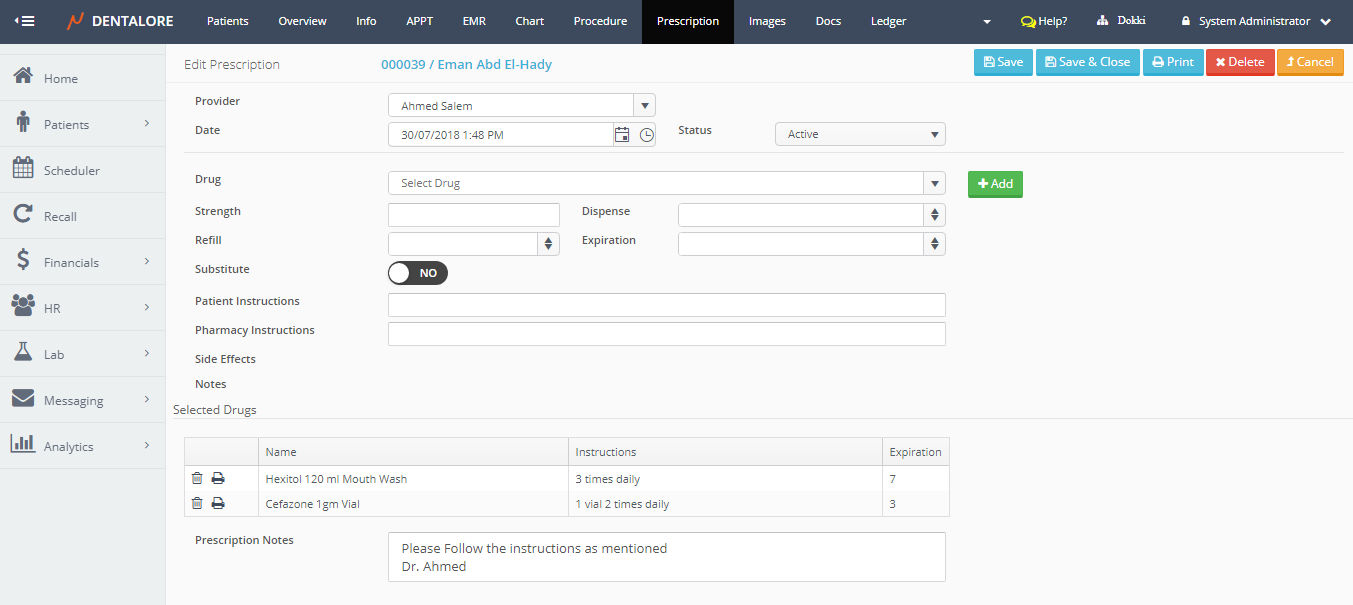Go to the Chart tab
Image resolution: width=1353 pixels, height=605 pixels.
(x=530, y=21)
